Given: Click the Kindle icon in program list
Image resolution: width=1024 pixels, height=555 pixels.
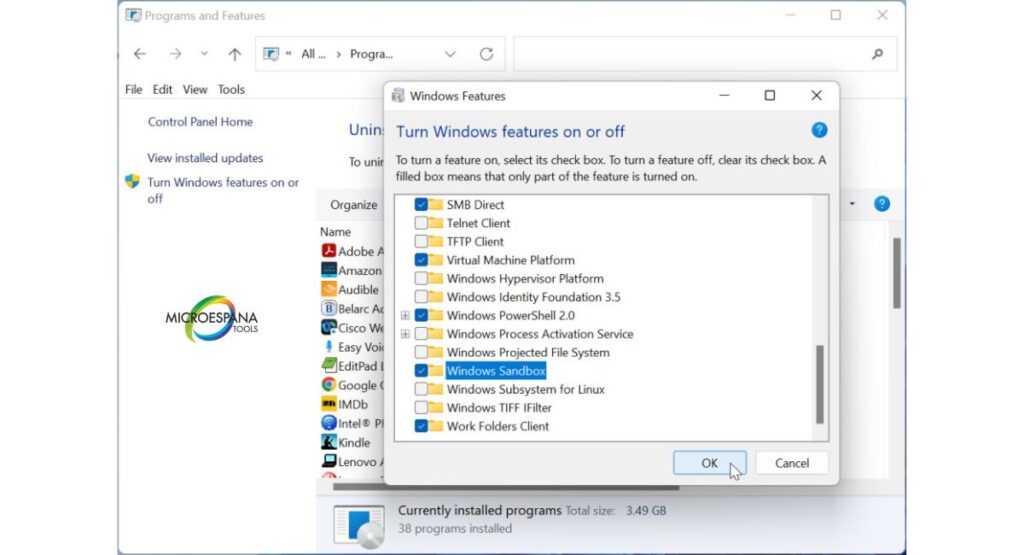Looking at the screenshot, I should [x=328, y=442].
